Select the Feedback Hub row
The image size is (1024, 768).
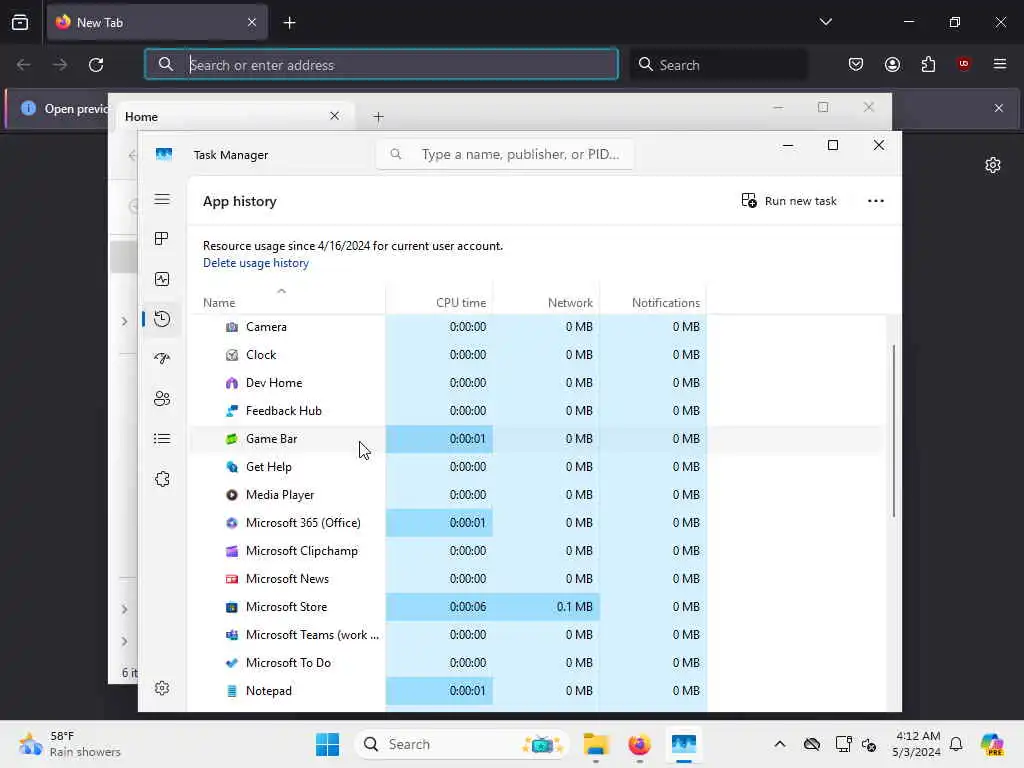coord(537,411)
